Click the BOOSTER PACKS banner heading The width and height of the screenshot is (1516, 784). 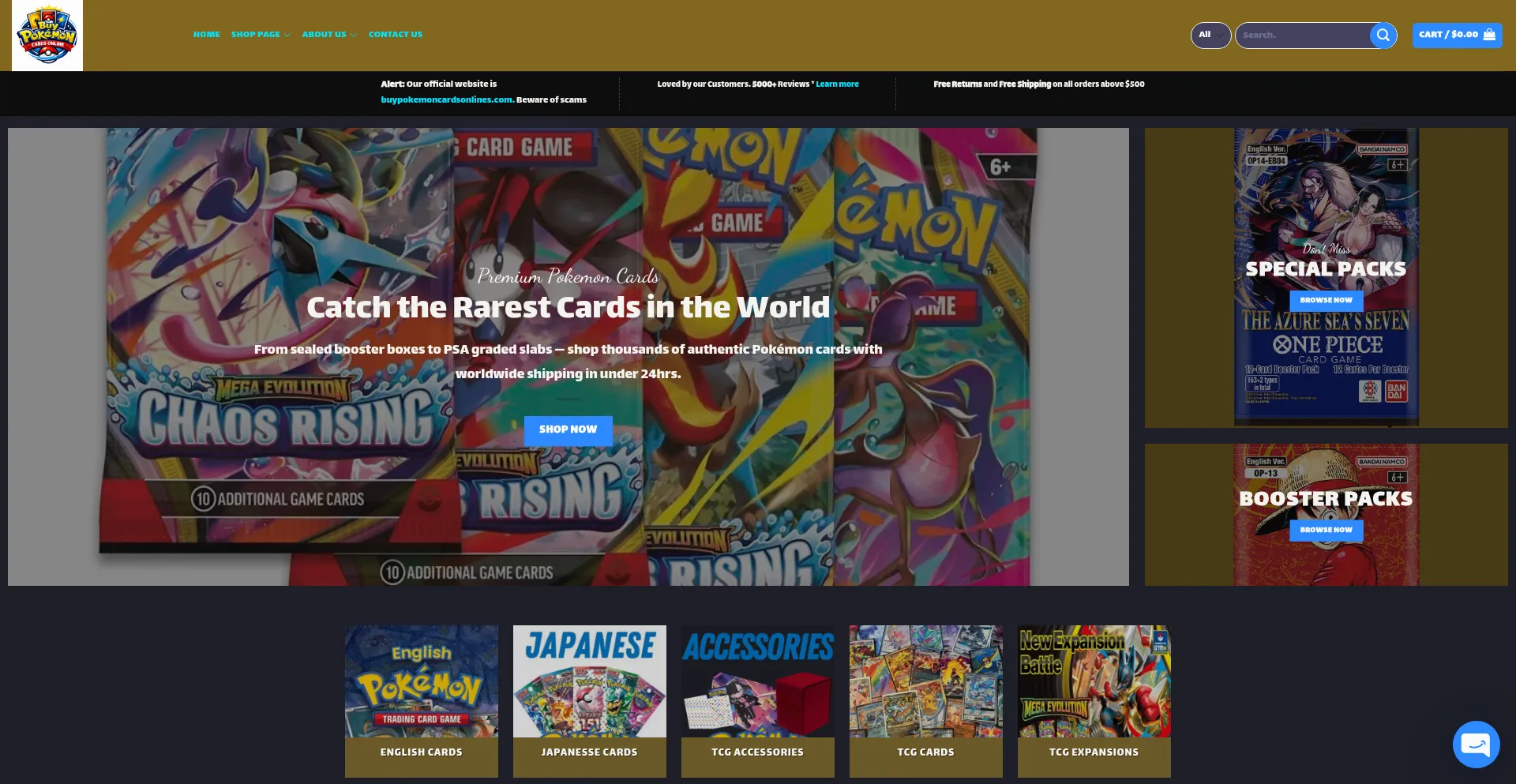pyautogui.click(x=1326, y=499)
